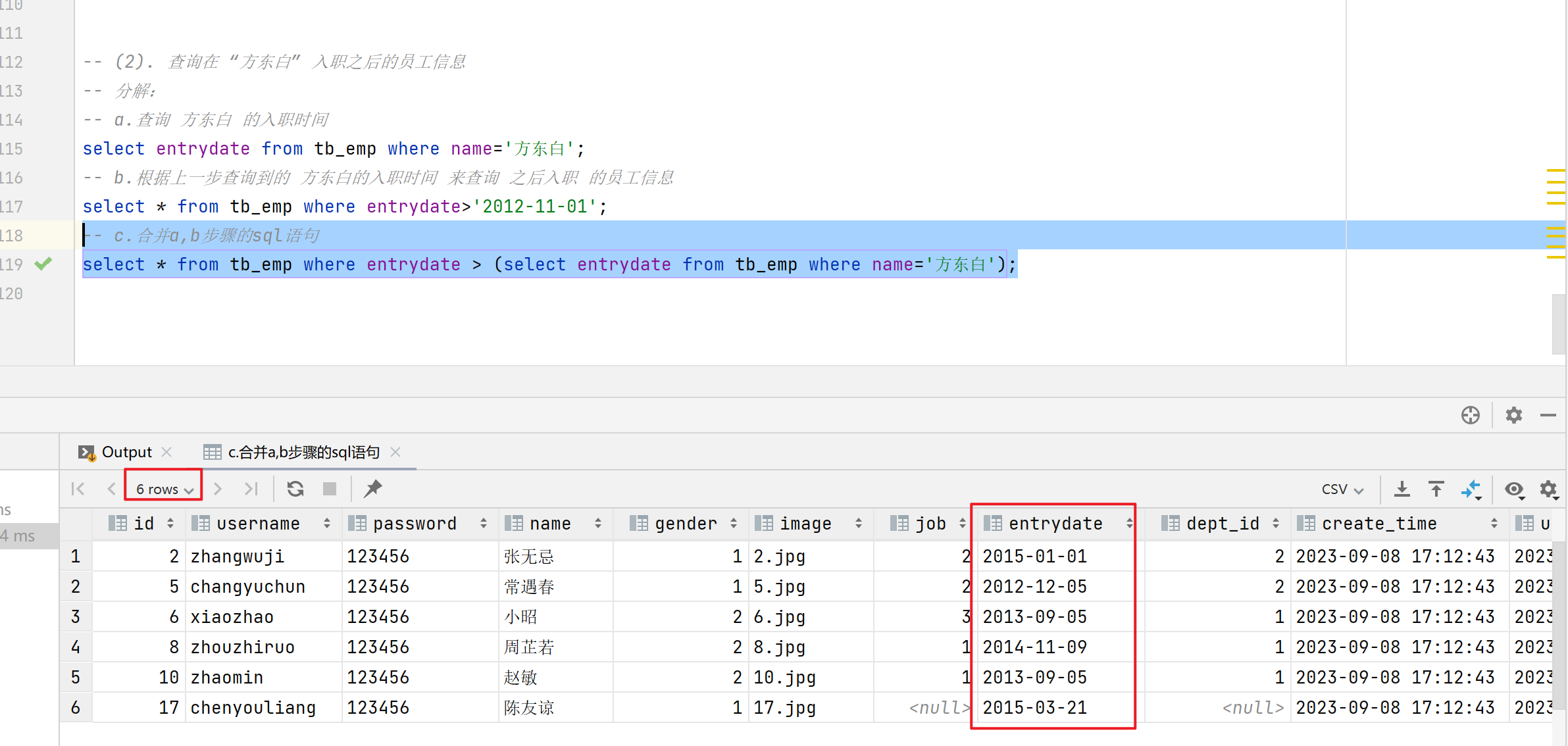Close the Output tab

(167, 452)
